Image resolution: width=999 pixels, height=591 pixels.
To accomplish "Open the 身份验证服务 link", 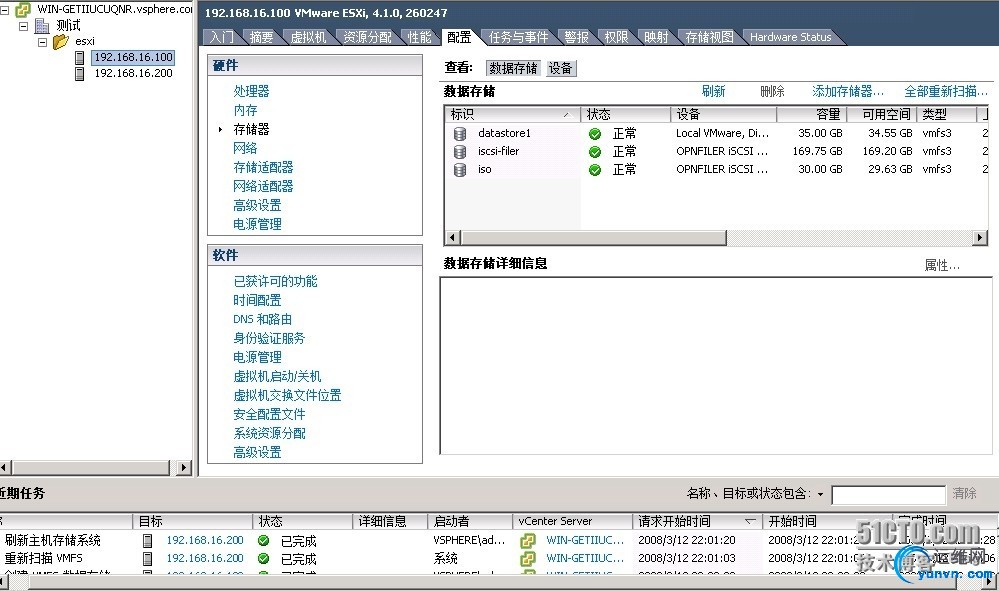I will click(269, 338).
